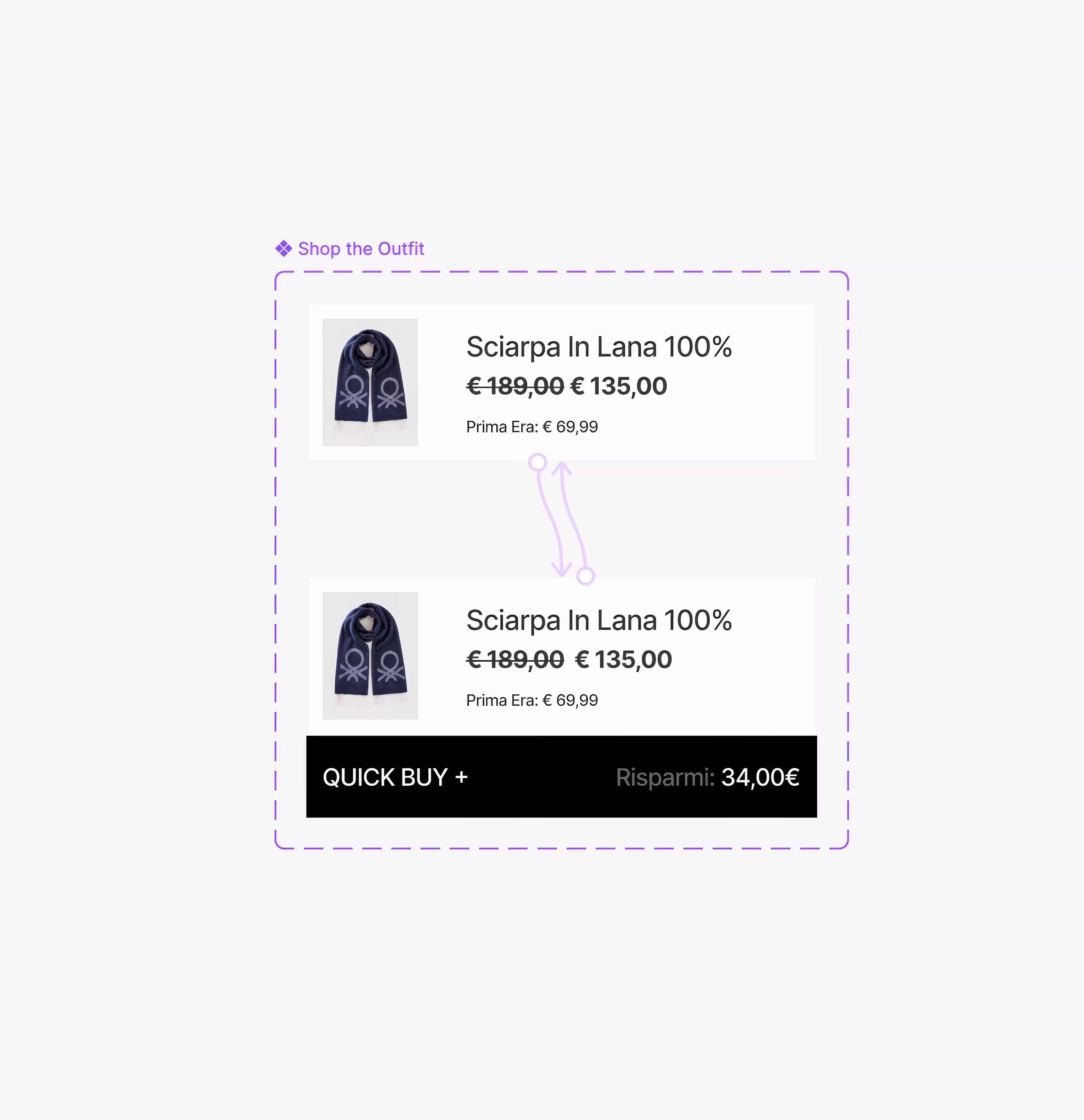
Task: Open the scarf thumbnail in the top card
Action: click(370, 382)
